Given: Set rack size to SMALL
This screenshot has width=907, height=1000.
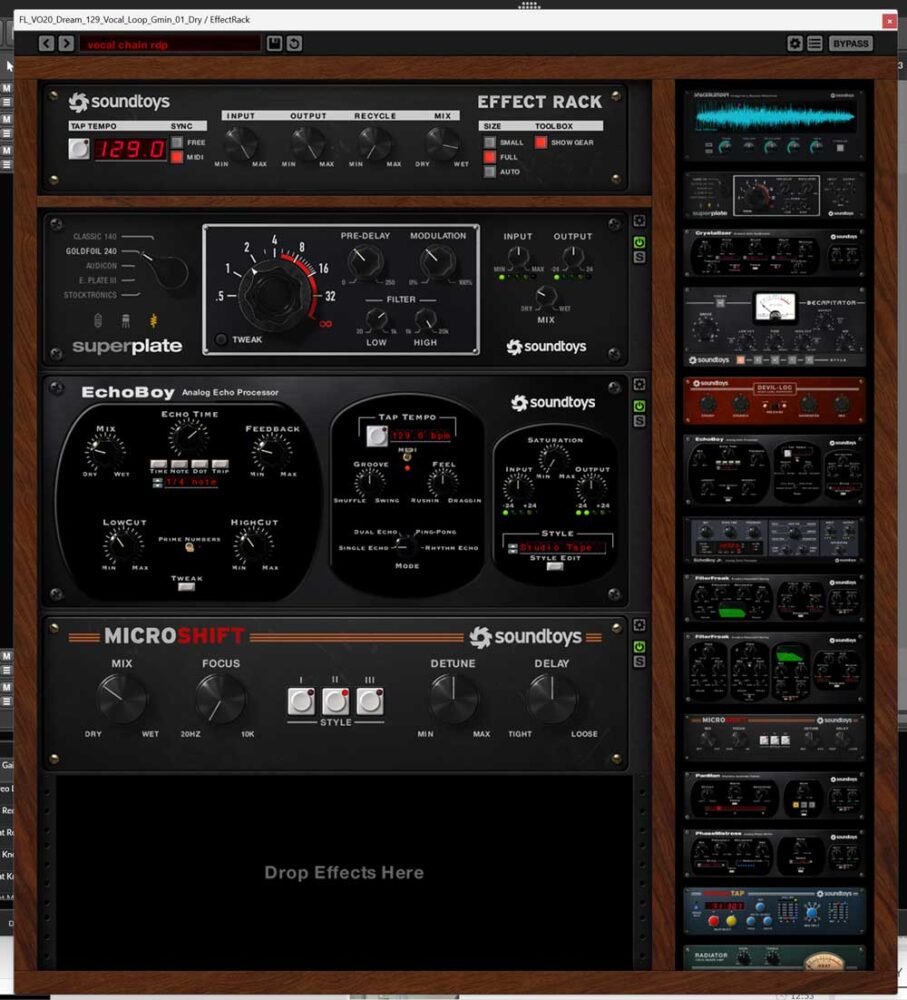Looking at the screenshot, I should 490,142.
